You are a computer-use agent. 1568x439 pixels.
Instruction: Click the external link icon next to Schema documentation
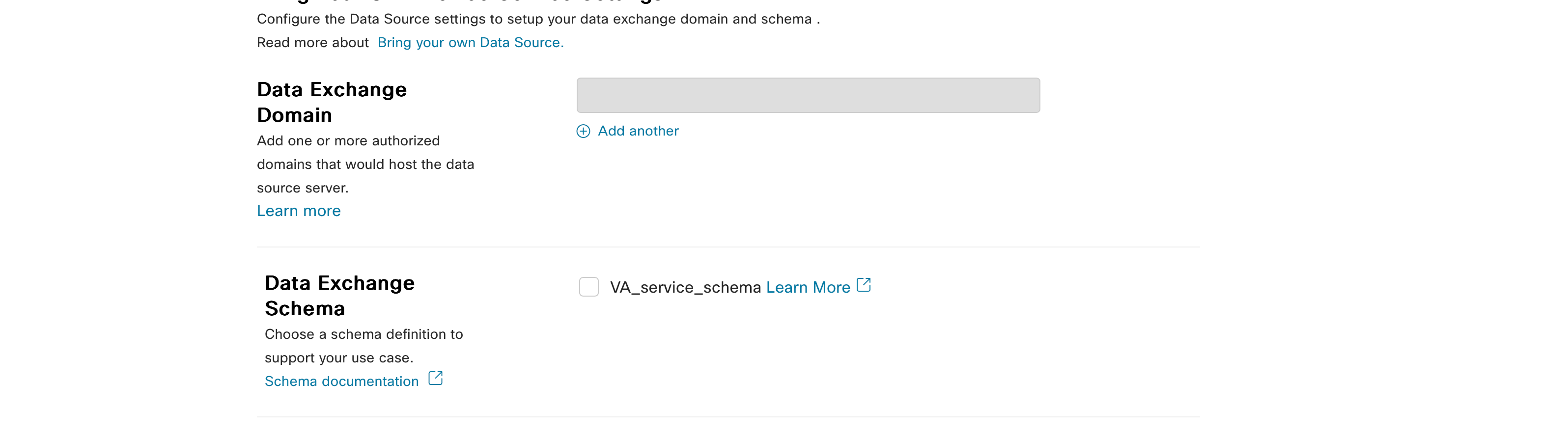coord(436,379)
